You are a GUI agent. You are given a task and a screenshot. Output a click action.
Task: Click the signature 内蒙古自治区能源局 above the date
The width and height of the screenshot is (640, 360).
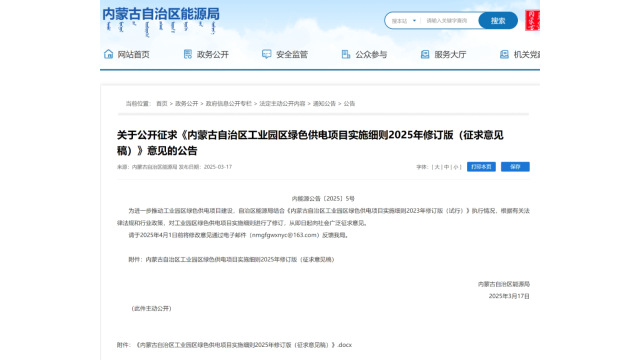[x=504, y=284]
